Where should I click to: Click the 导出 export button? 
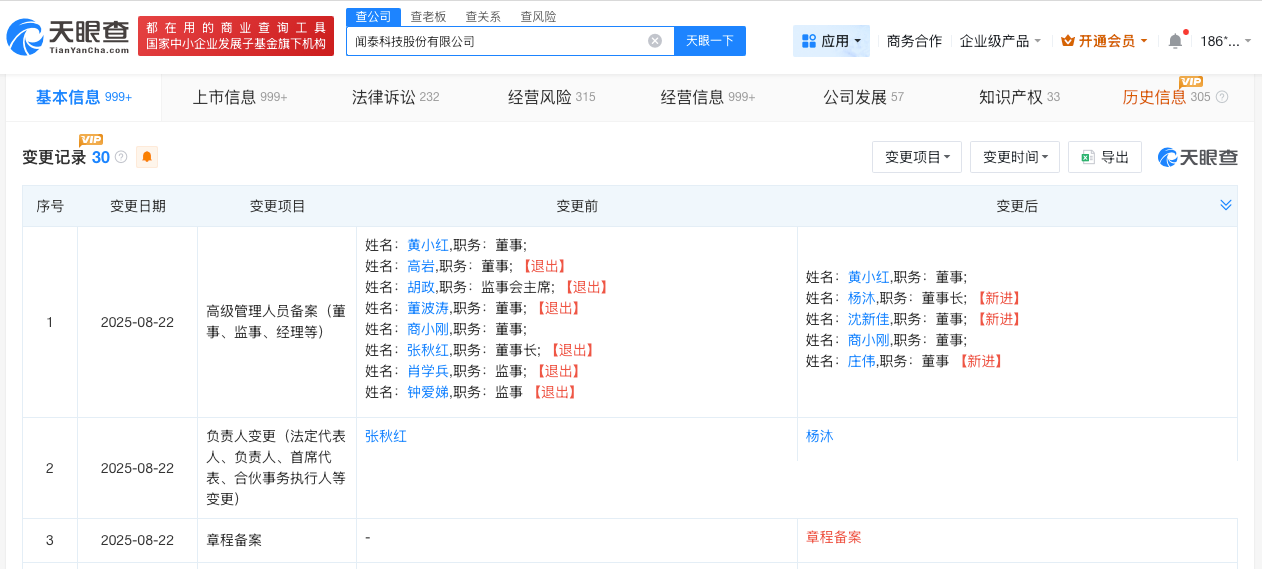point(1105,157)
